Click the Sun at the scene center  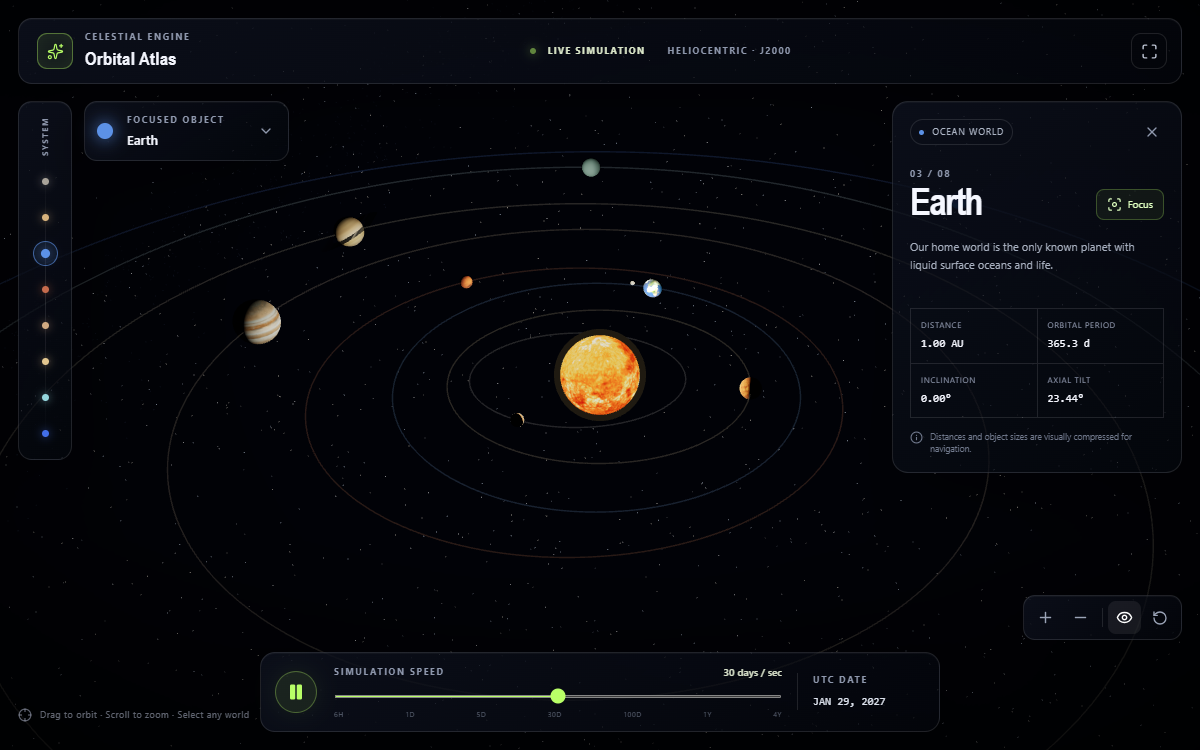599,375
